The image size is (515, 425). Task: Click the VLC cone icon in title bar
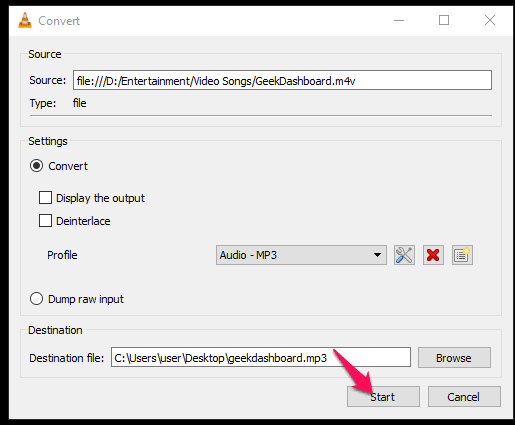point(25,20)
